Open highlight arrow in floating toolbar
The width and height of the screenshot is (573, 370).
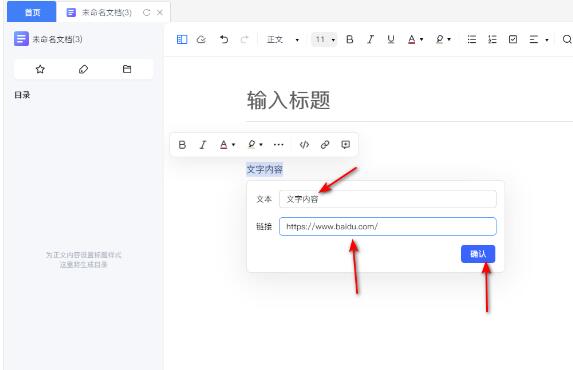tap(261, 145)
